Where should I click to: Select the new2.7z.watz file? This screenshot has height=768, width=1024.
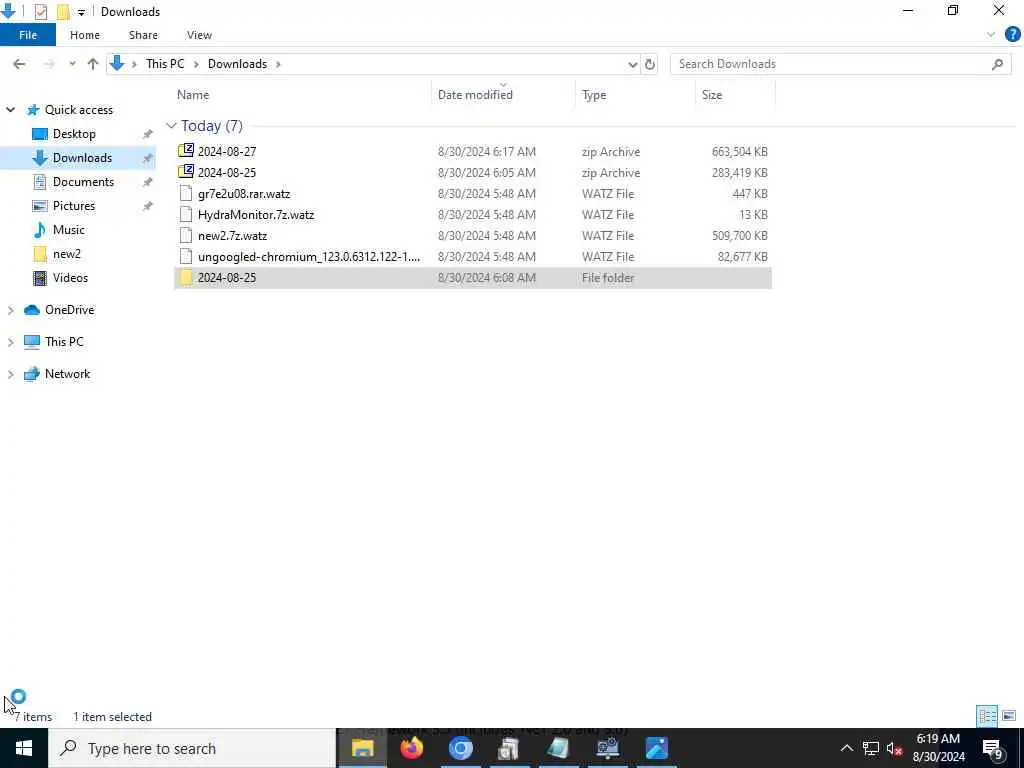473,235
